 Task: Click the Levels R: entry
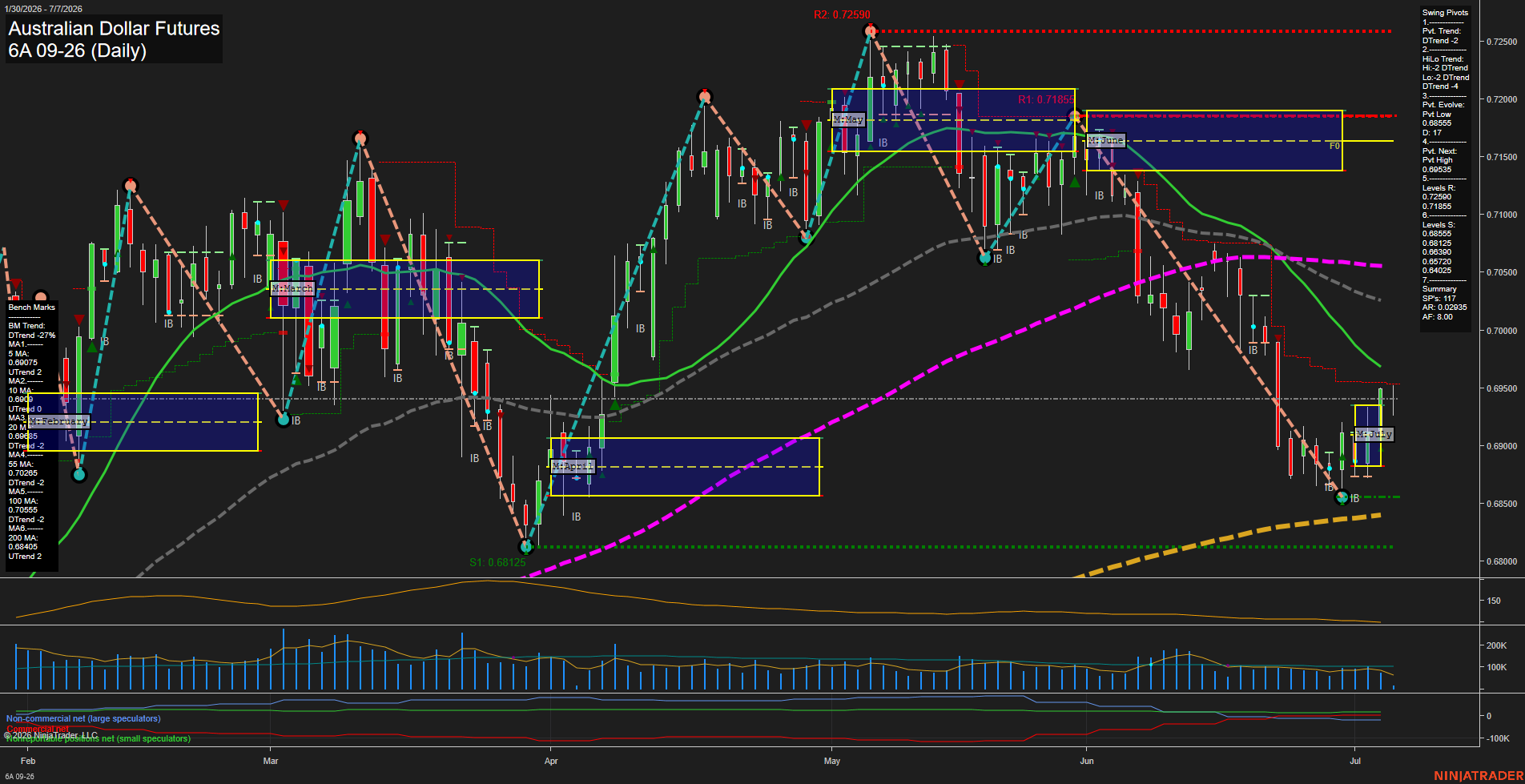pos(1438,188)
